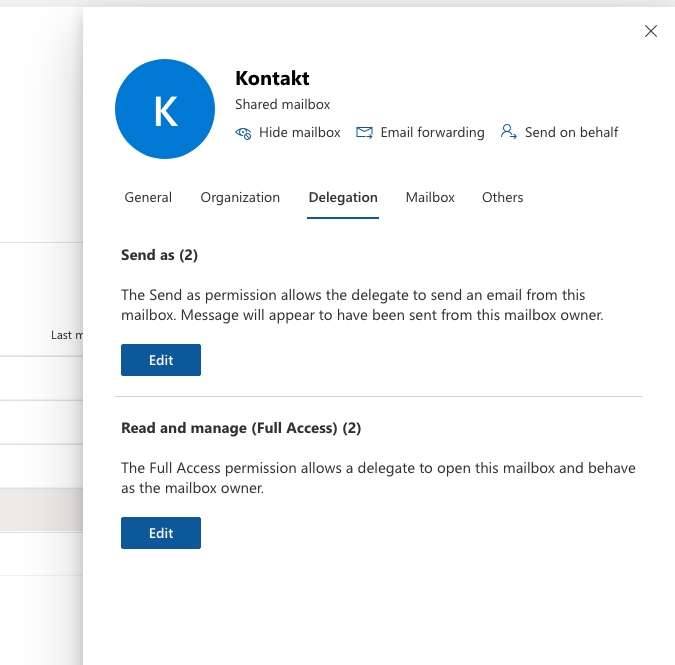
Task: Click the Read and manage (Full Access) heading
Action: coord(241,428)
